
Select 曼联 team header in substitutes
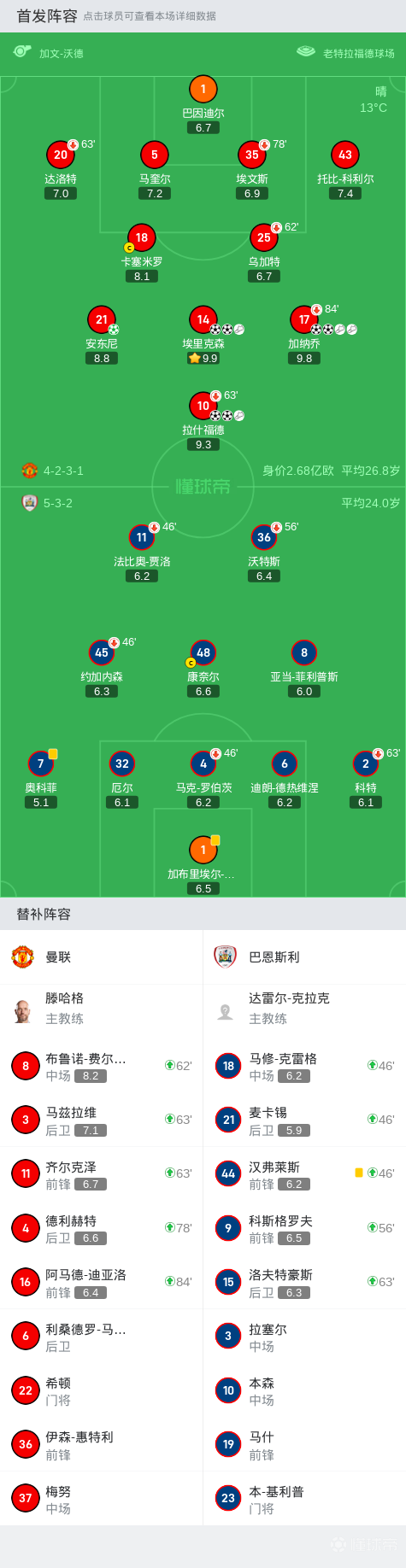pyautogui.click(x=101, y=957)
